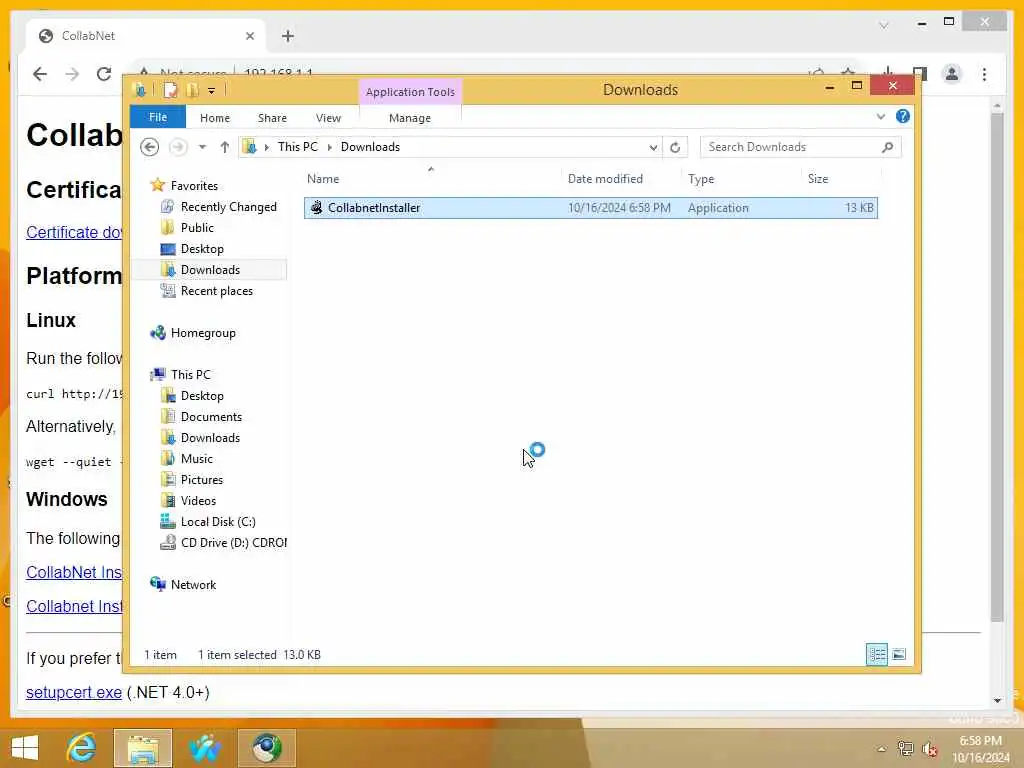The image size is (1024, 768).
Task: Sort by Date modified column
Action: tap(605, 179)
